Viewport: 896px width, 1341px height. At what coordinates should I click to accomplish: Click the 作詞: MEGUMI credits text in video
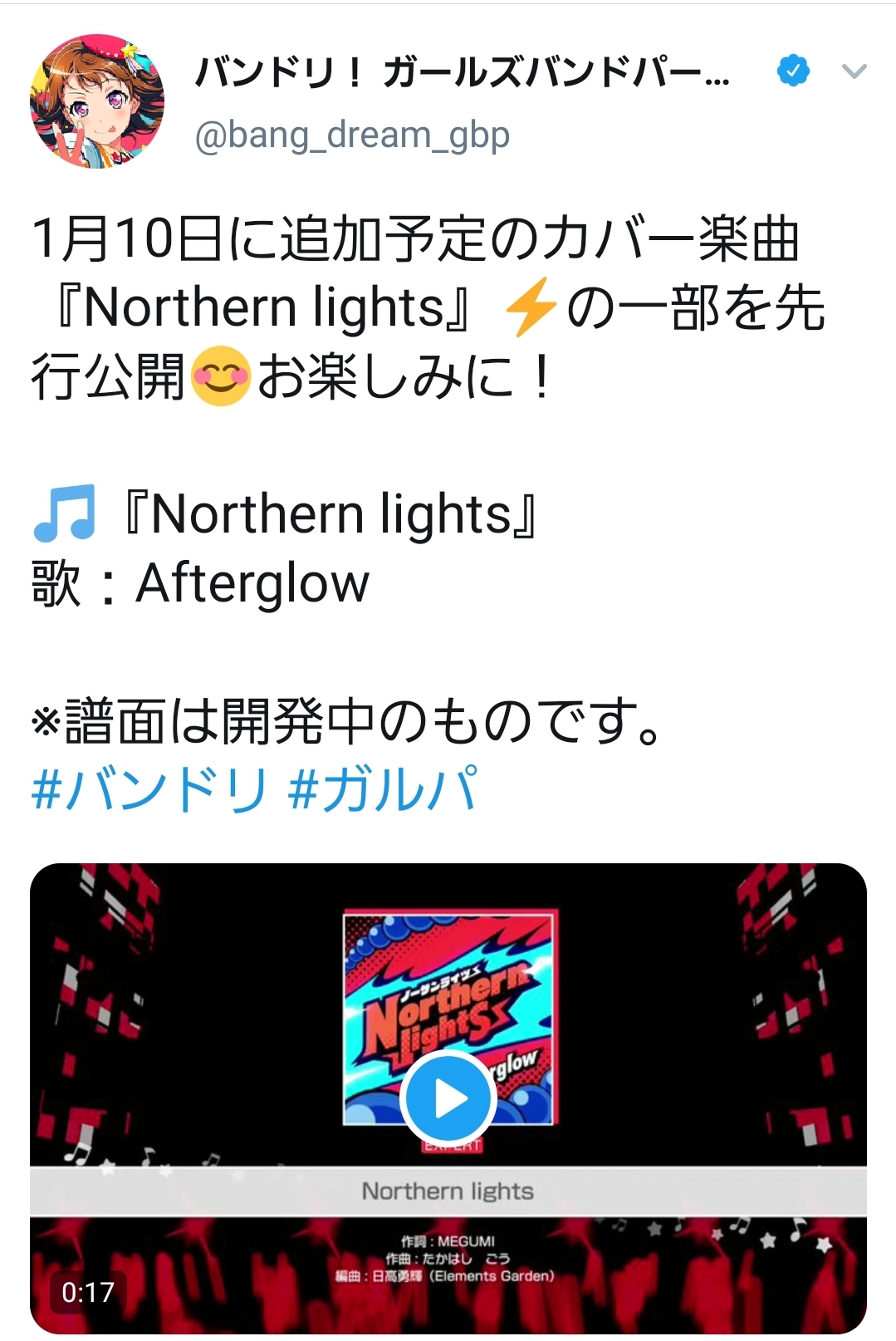448,1241
